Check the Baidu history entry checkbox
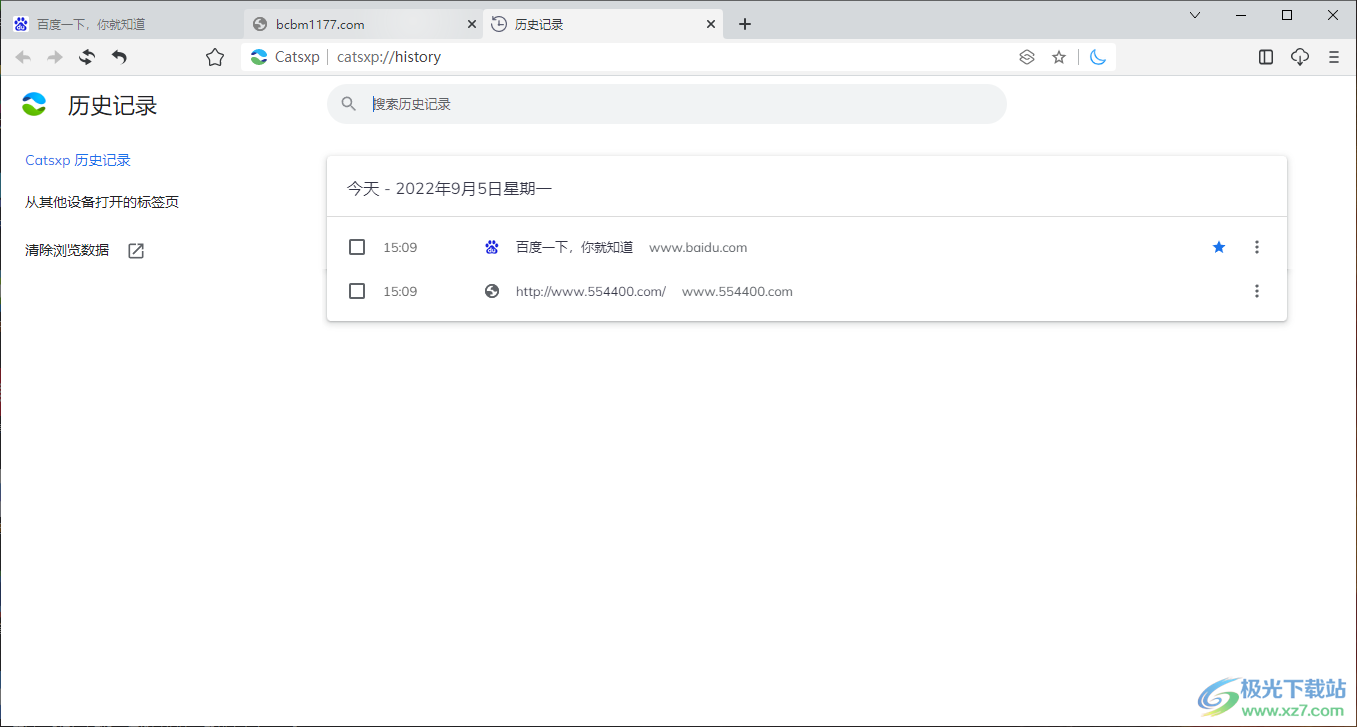Screen dimensions: 1357x727 click(357, 247)
